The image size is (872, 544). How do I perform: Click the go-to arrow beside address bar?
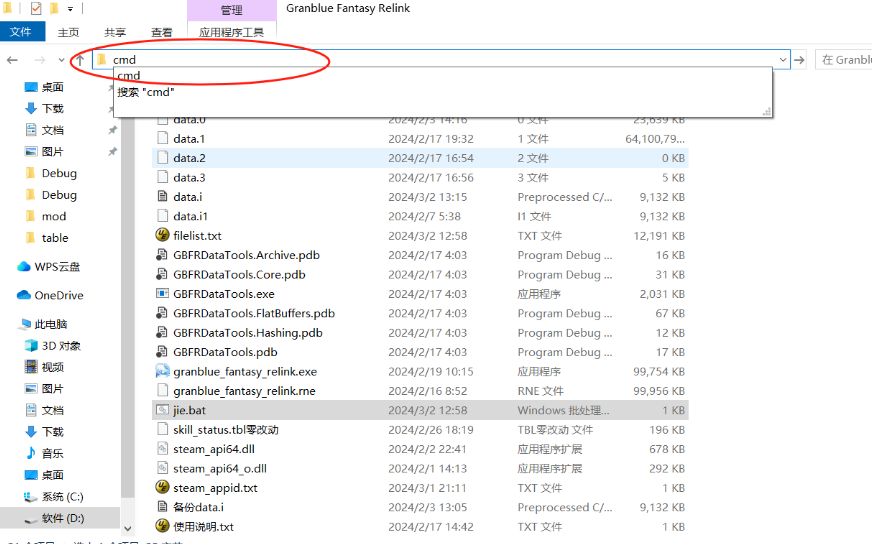(799, 60)
